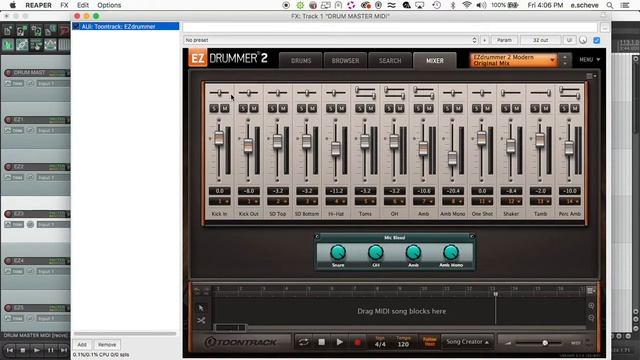This screenshot has width=640, height=360.
Task: Solo the Perc Amb channel
Action: tap(564, 108)
